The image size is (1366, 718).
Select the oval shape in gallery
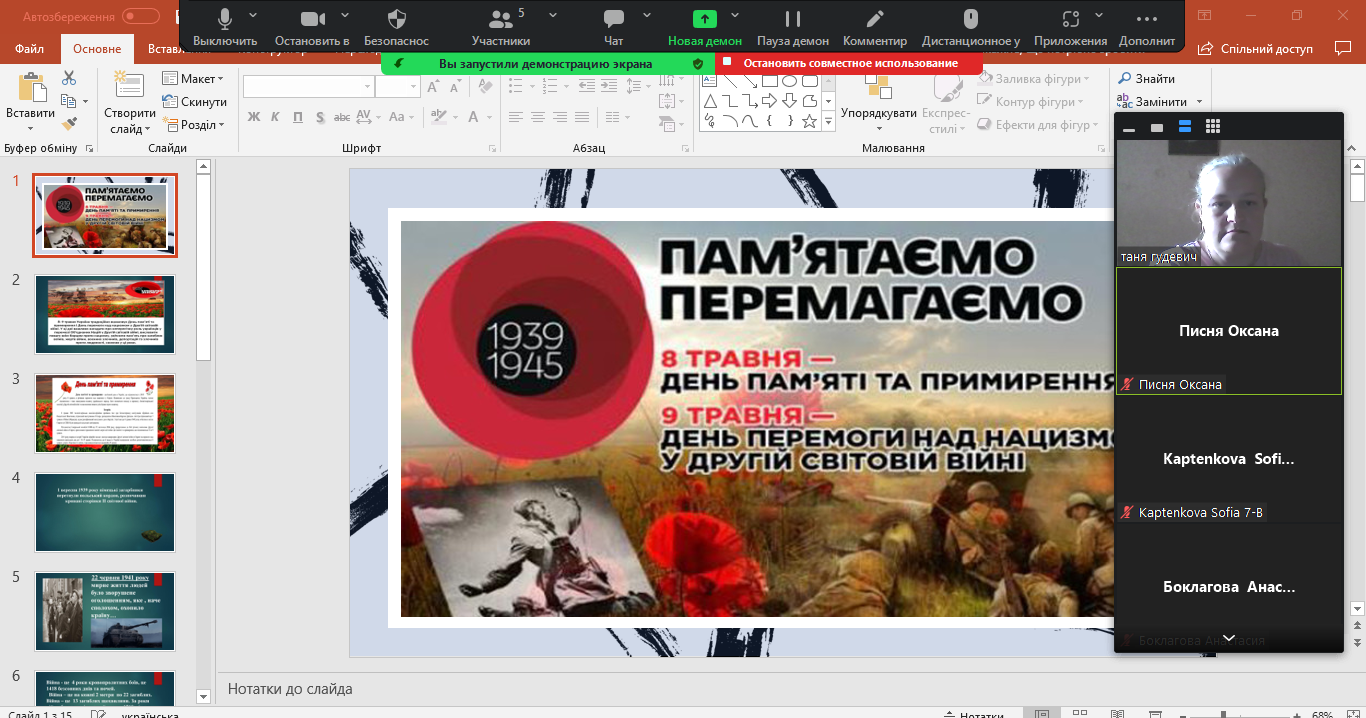790,81
